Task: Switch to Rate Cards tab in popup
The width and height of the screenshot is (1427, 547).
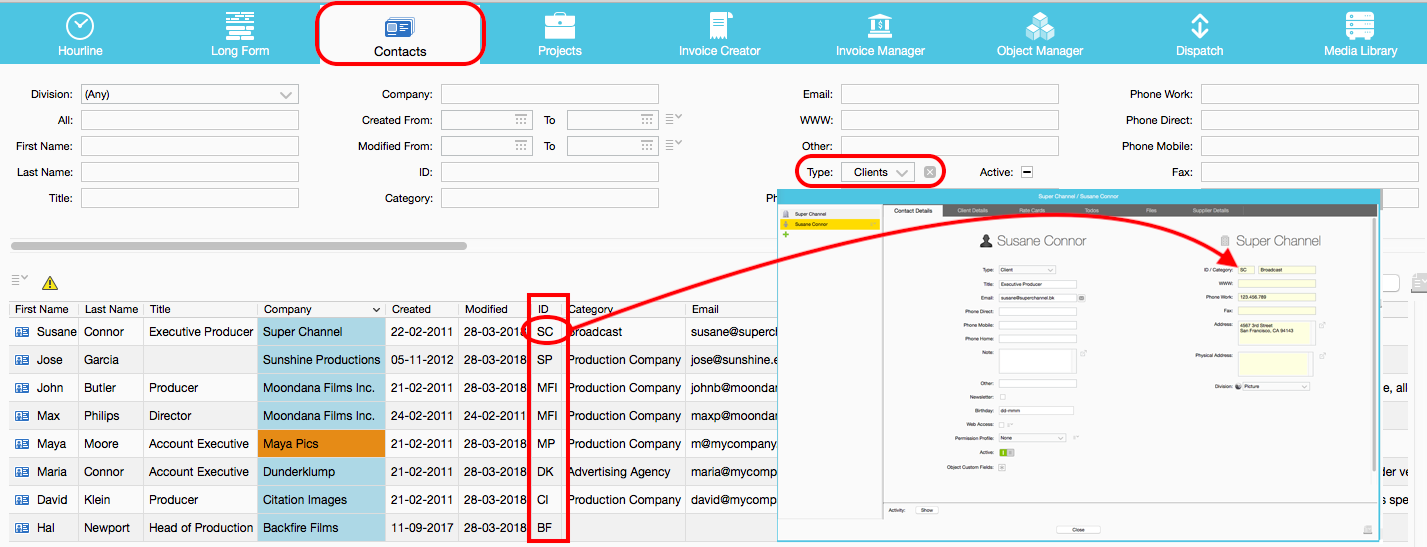Action: (1032, 210)
